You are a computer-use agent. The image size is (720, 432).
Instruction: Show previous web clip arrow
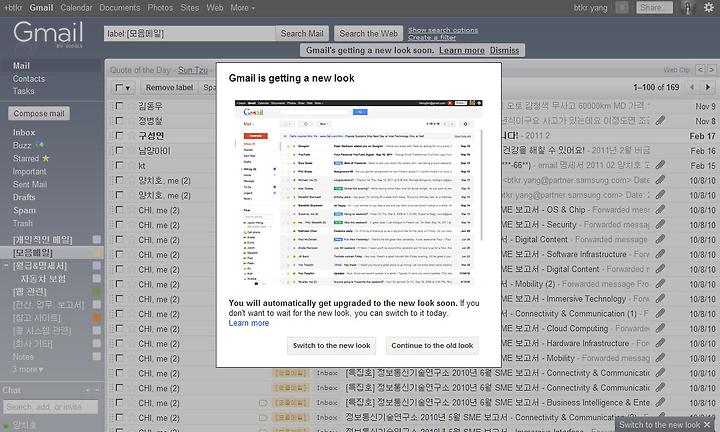pyautogui.click(x=700, y=70)
